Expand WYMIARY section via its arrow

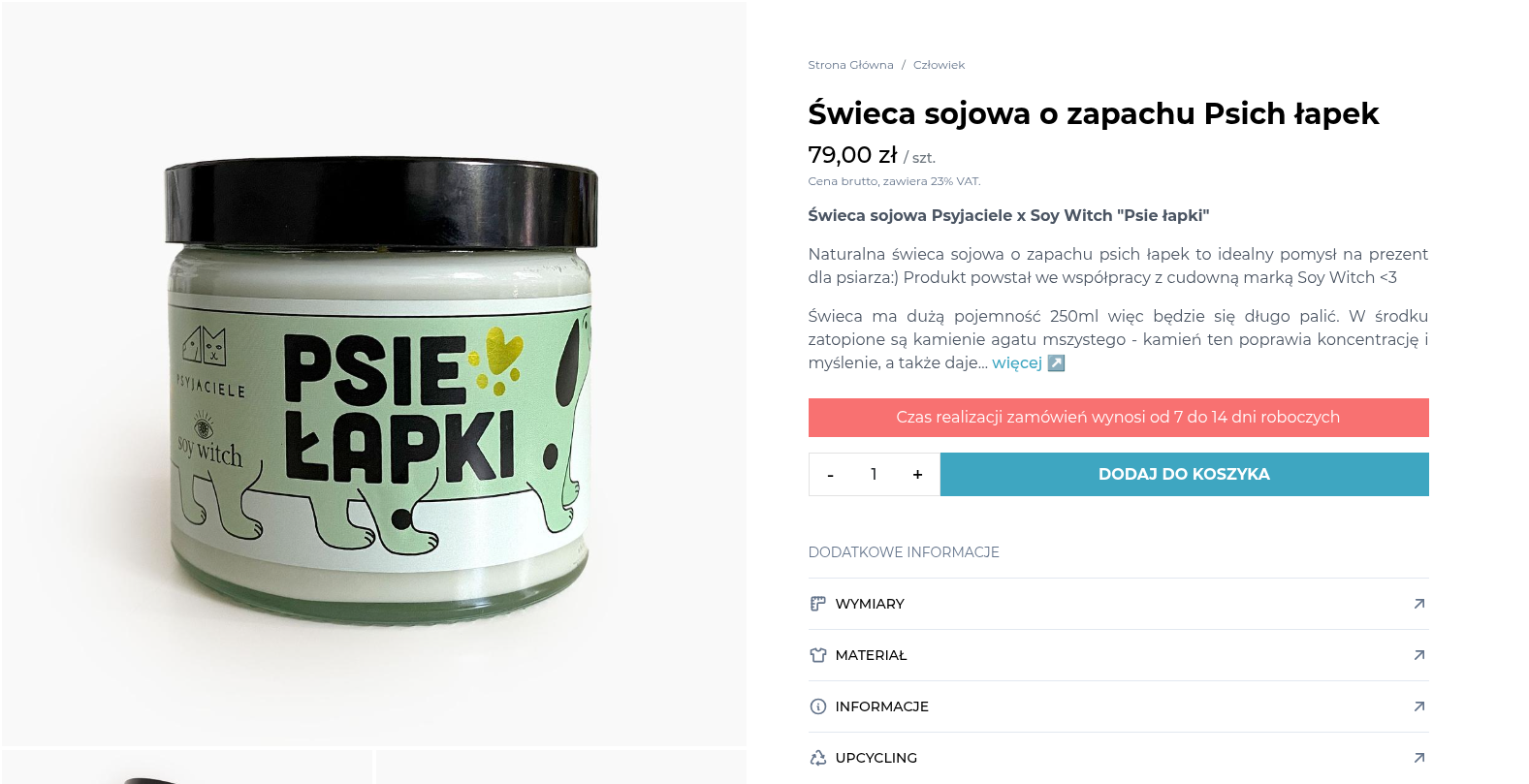(x=1418, y=604)
